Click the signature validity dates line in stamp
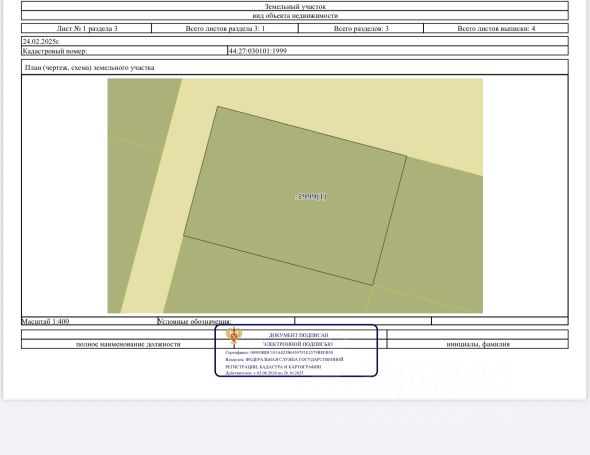 point(264,373)
